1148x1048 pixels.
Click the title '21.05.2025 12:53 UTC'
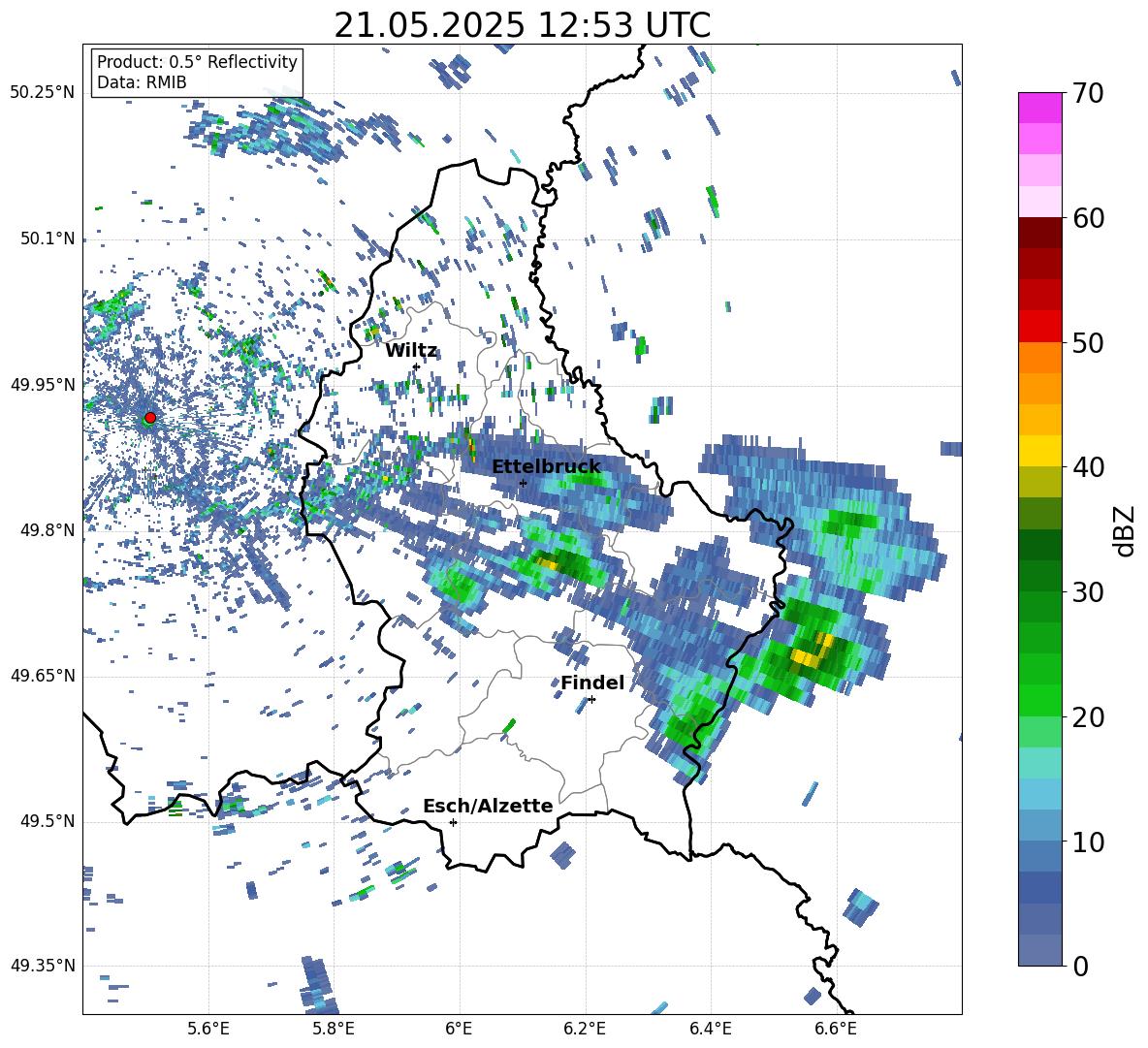522,25
